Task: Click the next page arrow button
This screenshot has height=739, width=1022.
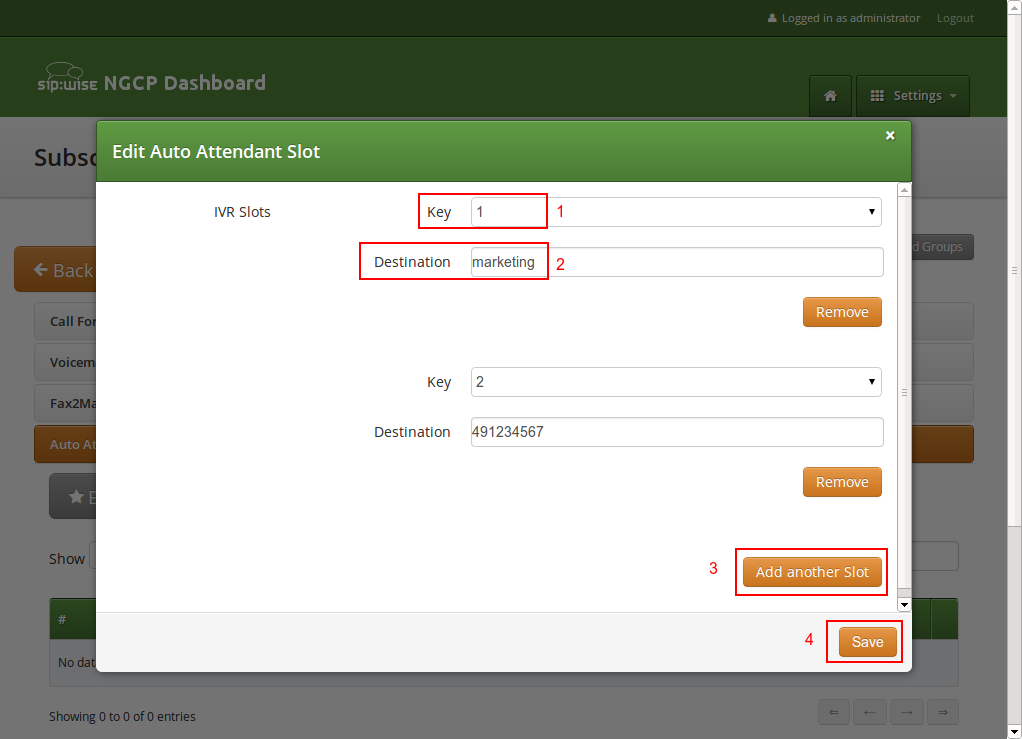Action: 905,712
